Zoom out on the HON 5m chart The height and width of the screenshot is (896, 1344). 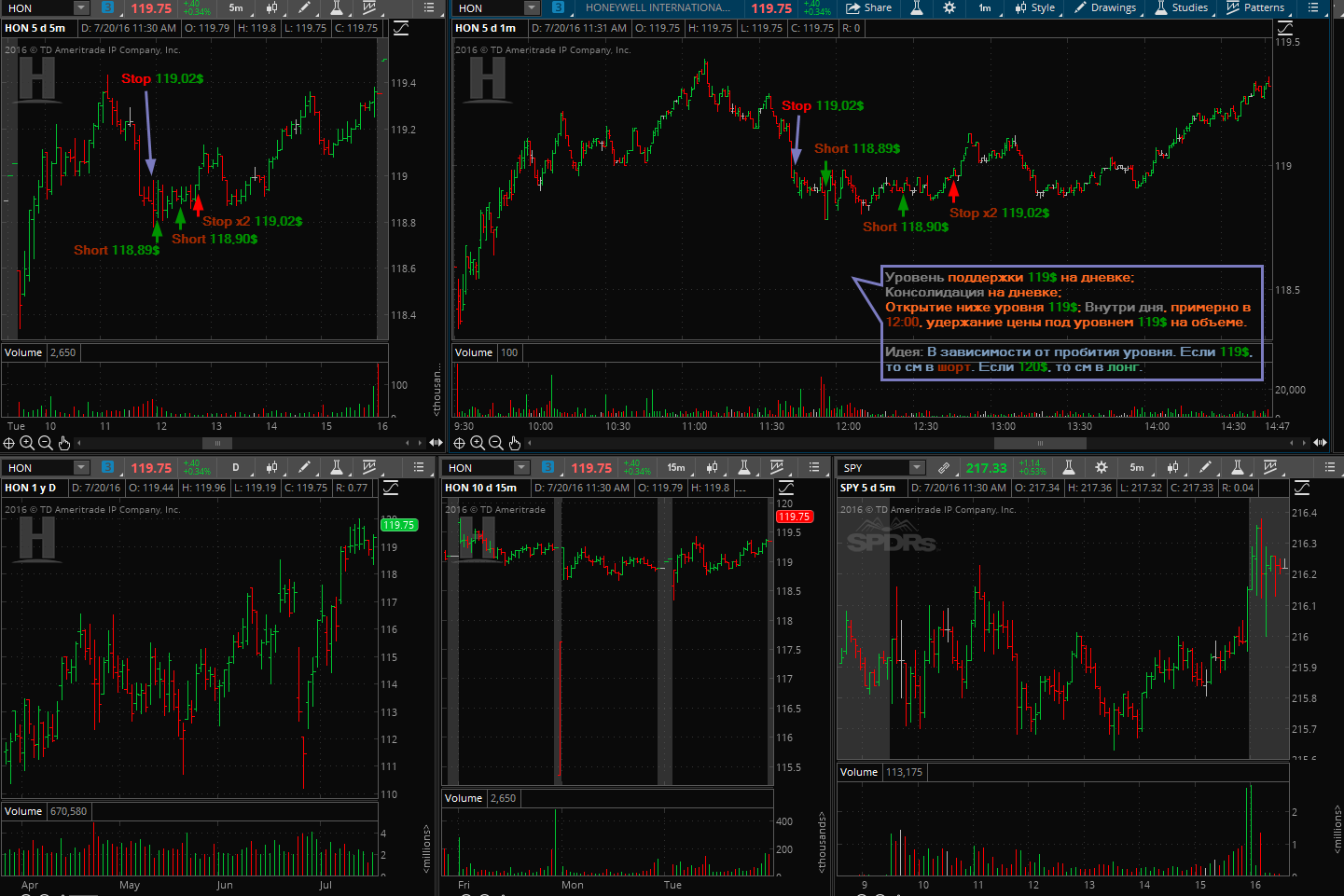coord(45,443)
